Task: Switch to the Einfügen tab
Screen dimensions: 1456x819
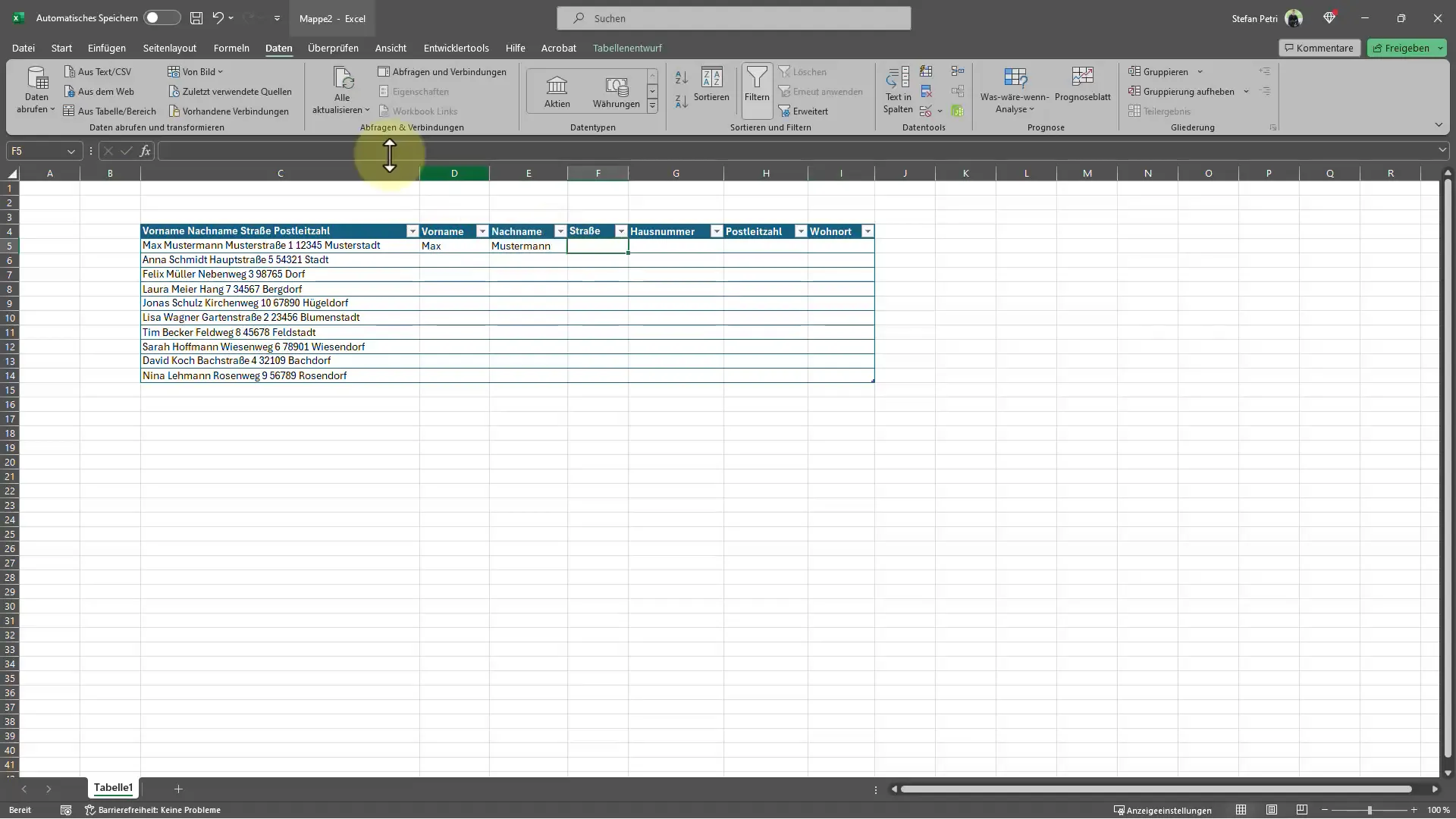Action: [x=107, y=48]
